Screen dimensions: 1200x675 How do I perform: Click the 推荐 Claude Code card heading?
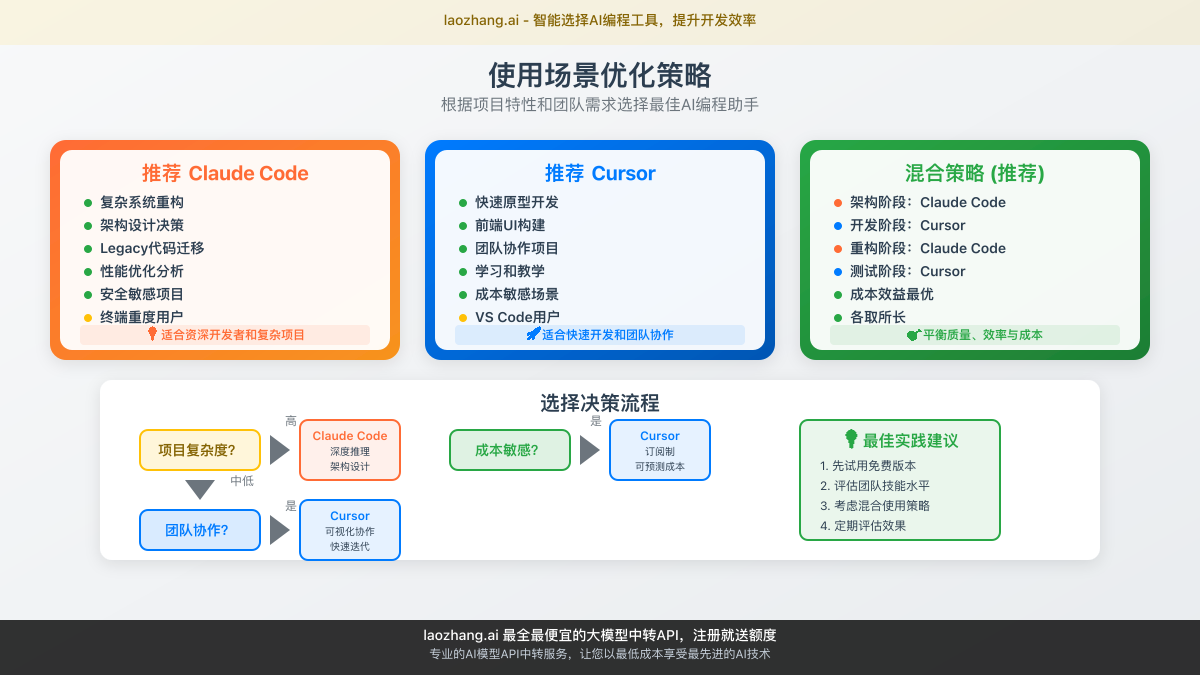pyautogui.click(x=225, y=173)
